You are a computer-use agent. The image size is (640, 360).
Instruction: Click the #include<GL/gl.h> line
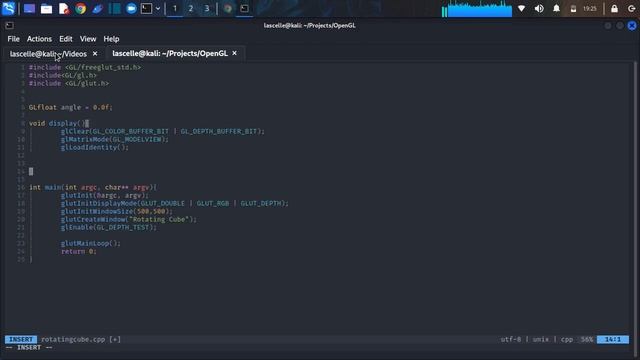tap(63, 75)
